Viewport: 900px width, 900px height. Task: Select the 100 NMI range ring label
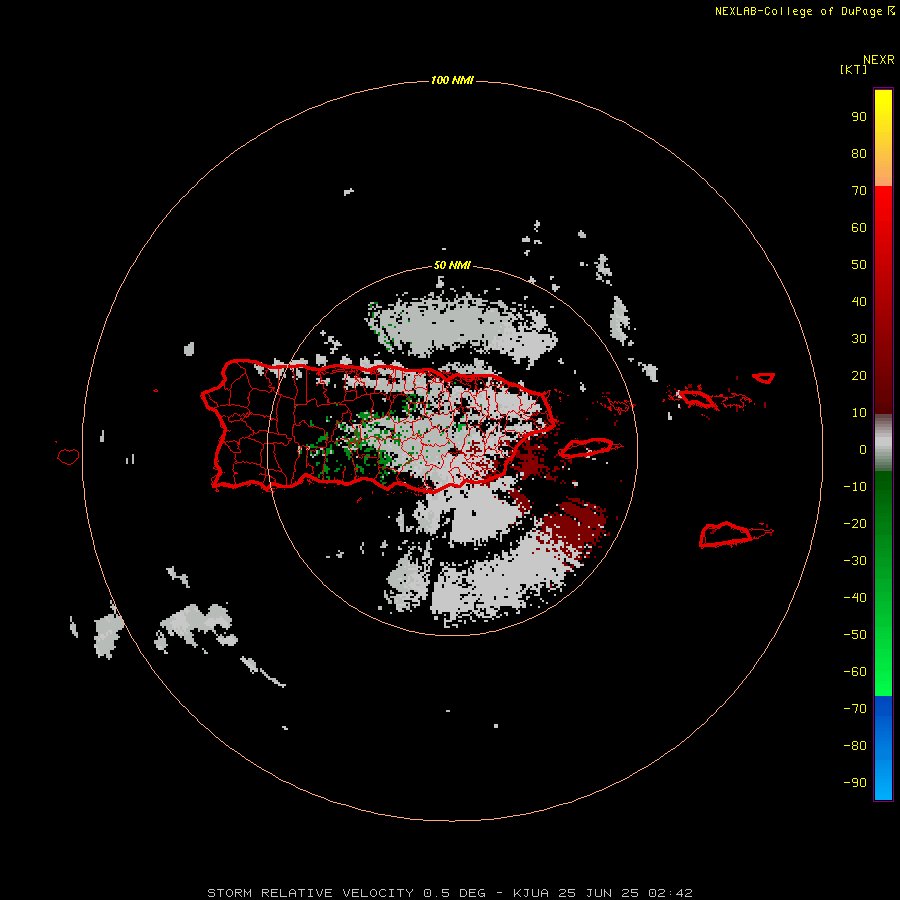click(452, 80)
